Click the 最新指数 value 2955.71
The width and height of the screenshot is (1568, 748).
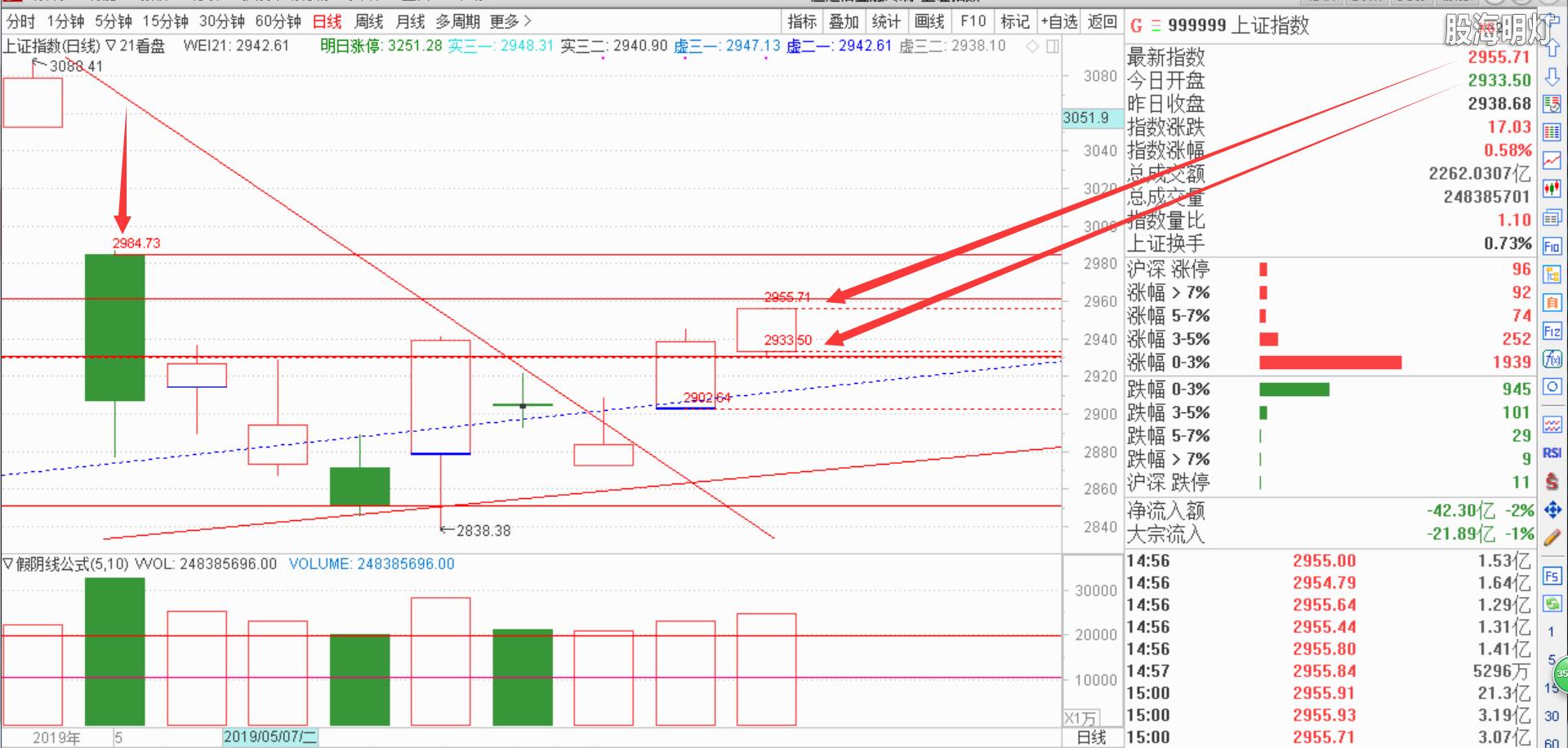pos(1499,57)
